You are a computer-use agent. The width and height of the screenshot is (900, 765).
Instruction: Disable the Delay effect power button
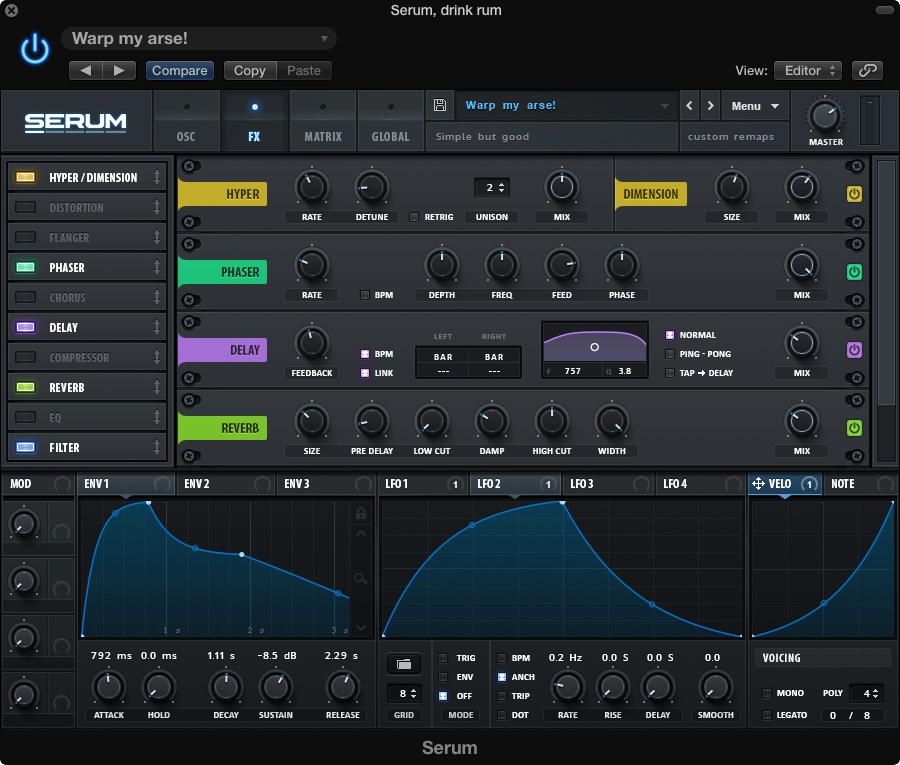[854, 350]
